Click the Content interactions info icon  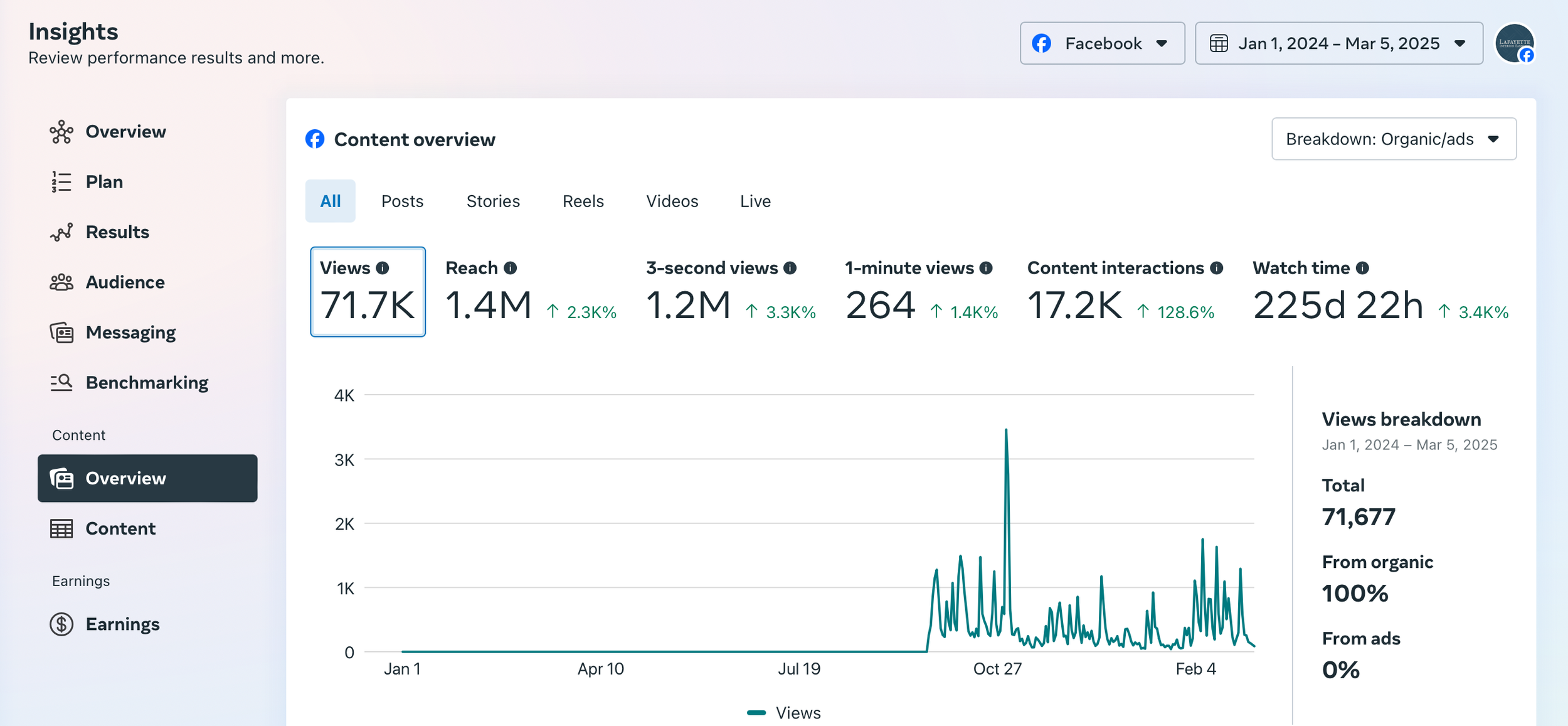point(1217,268)
